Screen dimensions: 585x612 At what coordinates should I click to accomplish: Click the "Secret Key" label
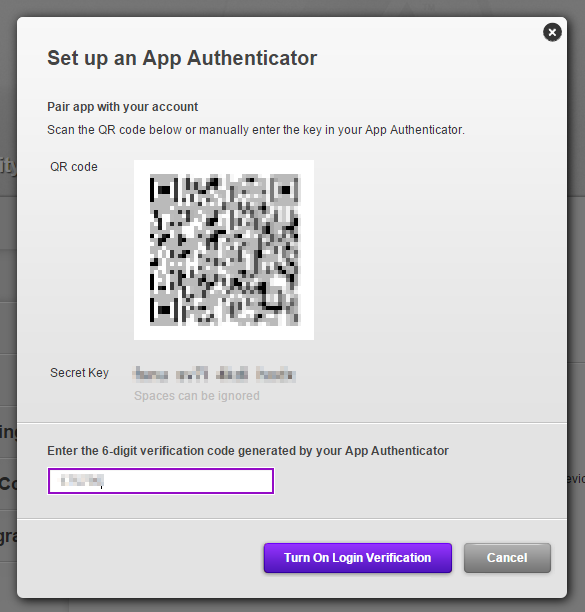coord(79,373)
